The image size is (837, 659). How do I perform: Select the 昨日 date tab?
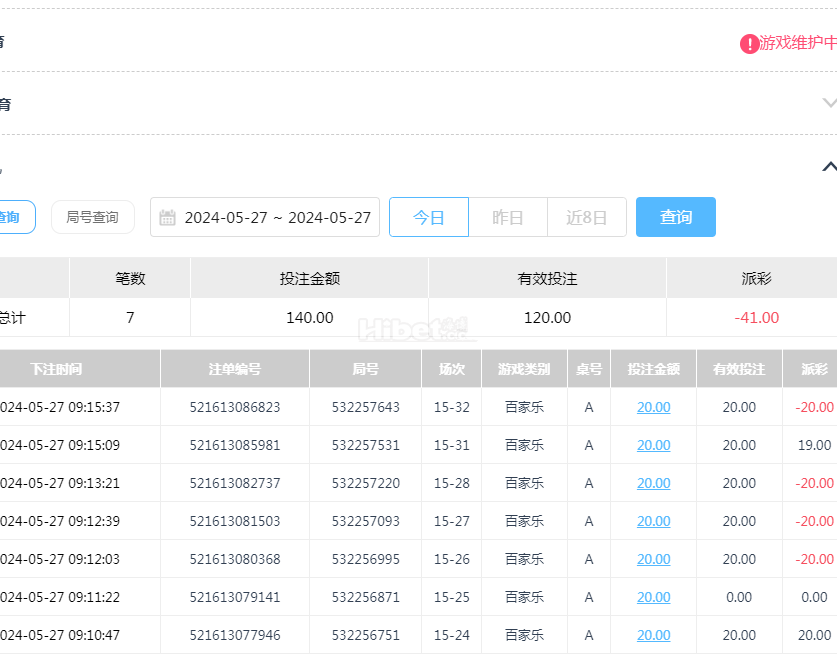click(x=508, y=217)
